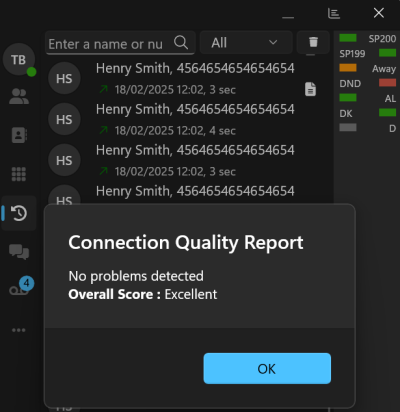Open the chat messages icon

19,252
